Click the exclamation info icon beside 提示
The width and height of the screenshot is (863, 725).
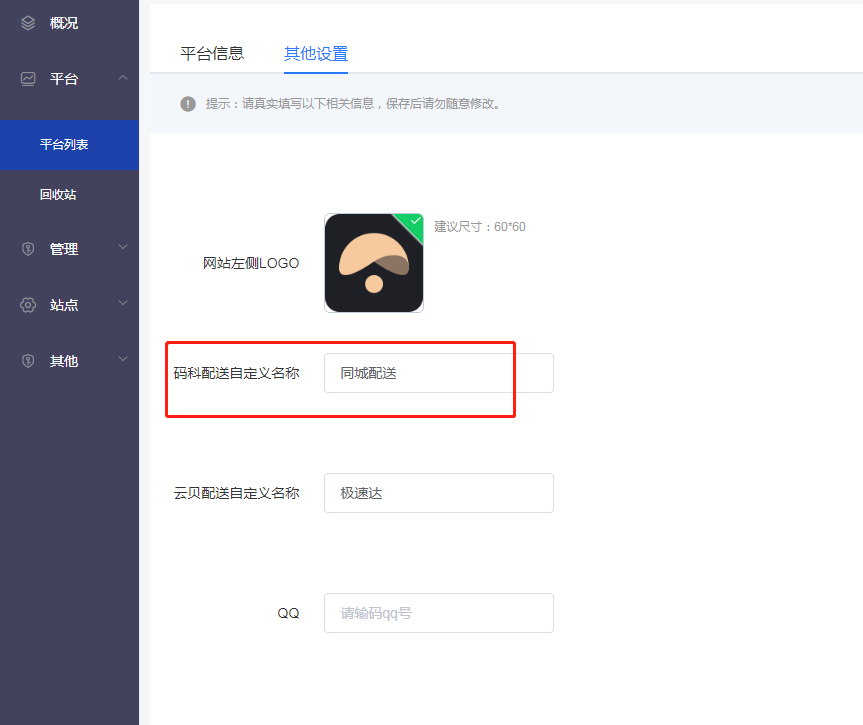point(188,103)
